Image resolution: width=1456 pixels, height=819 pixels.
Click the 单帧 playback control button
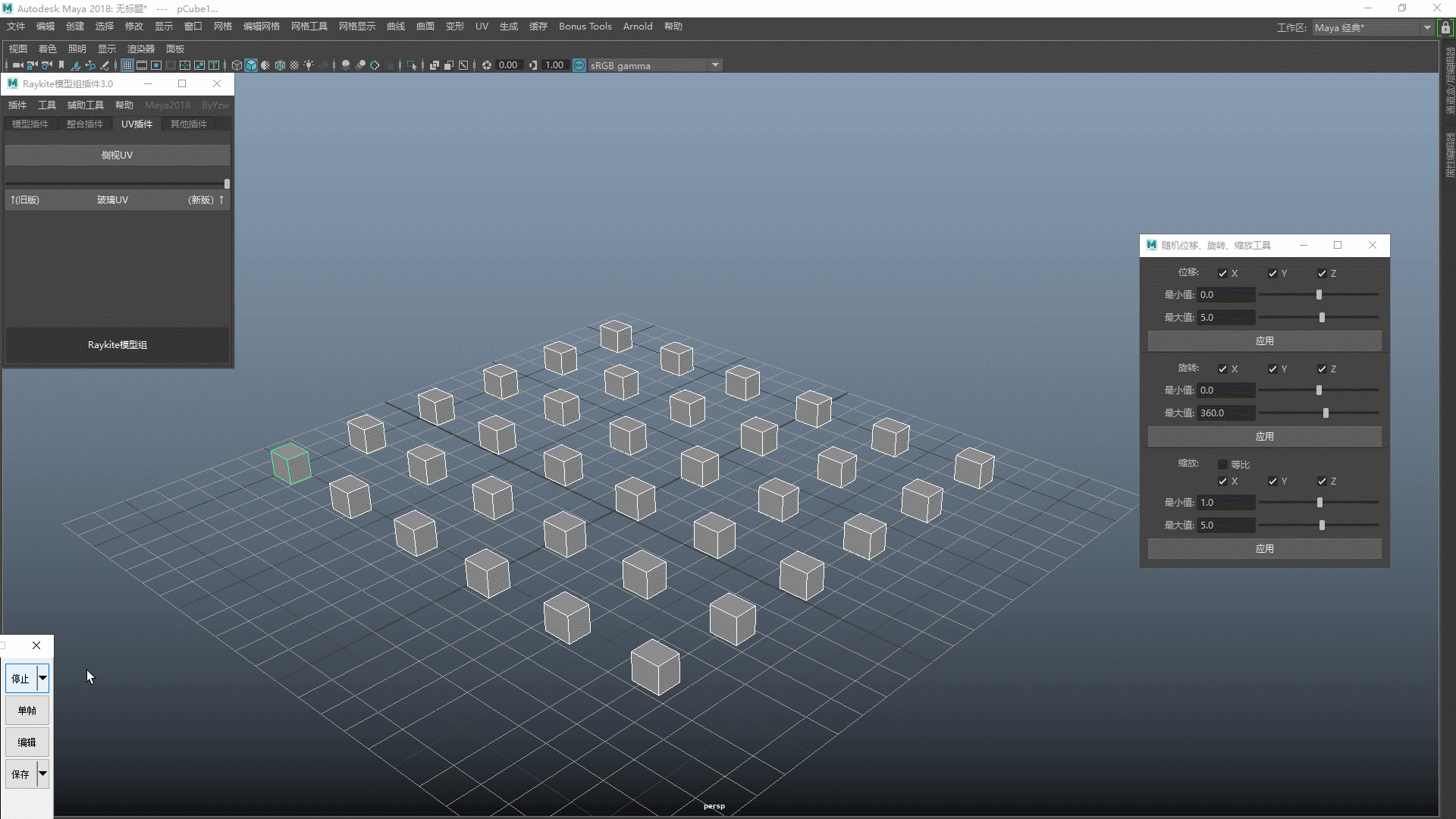[x=27, y=710]
